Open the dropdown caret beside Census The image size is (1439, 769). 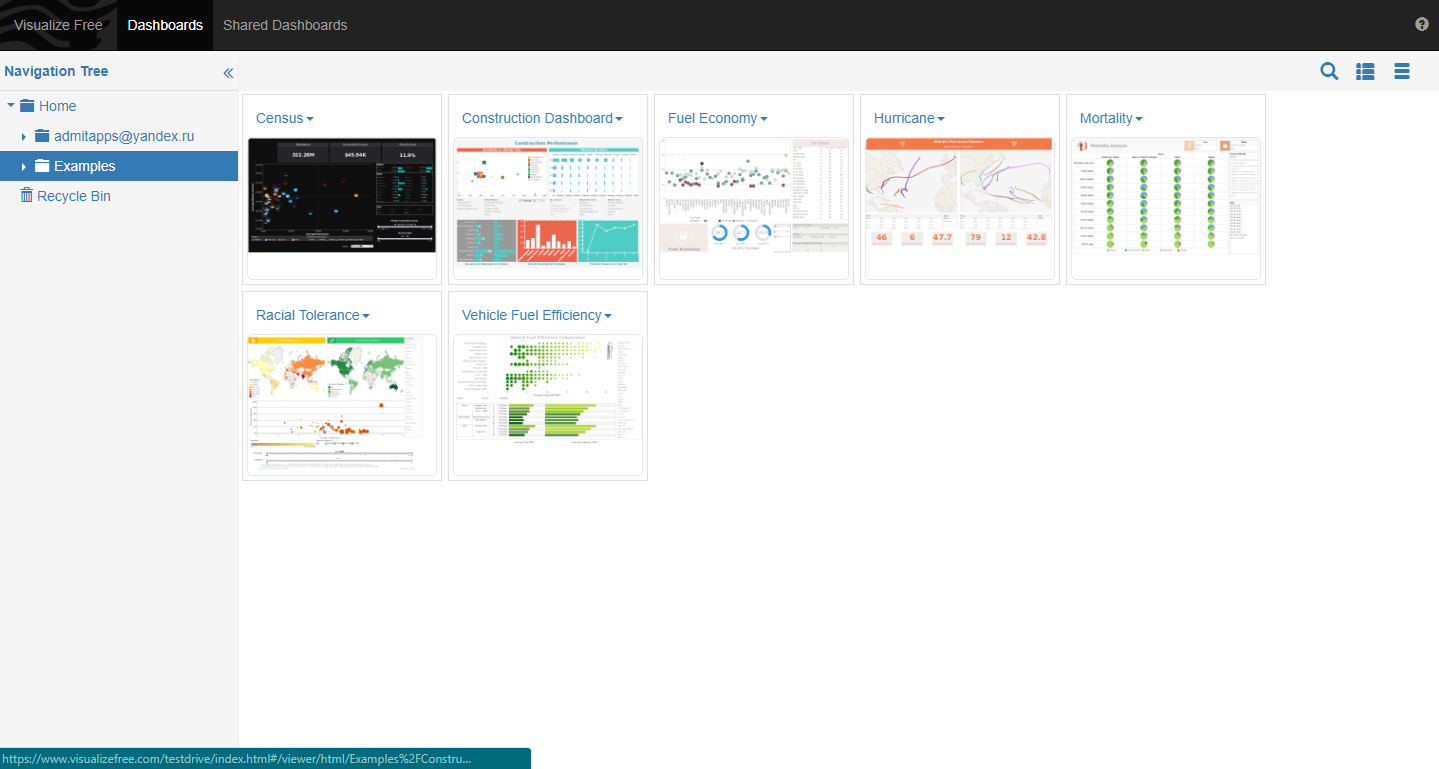tap(310, 119)
